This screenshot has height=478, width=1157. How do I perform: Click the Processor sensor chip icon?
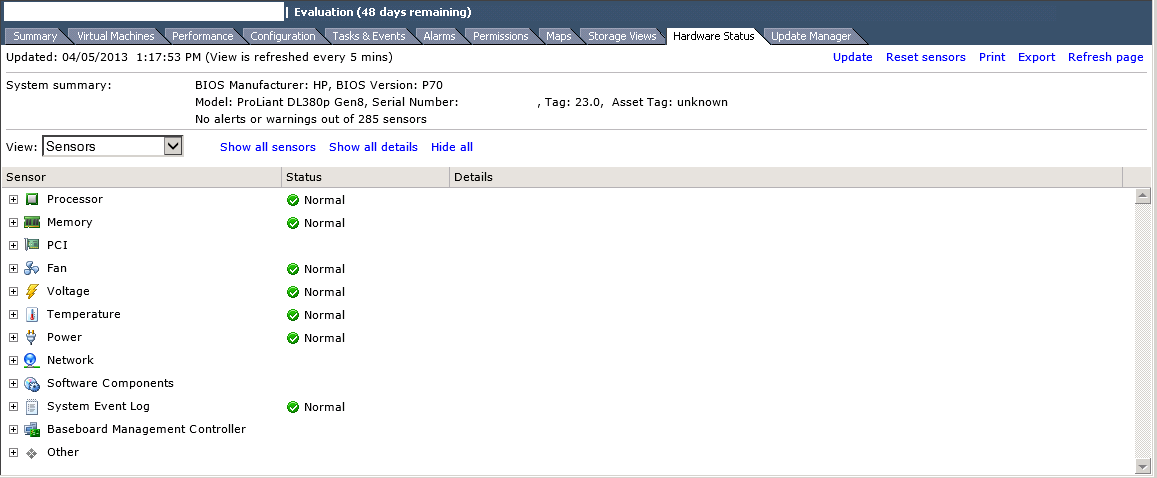[x=32, y=200]
